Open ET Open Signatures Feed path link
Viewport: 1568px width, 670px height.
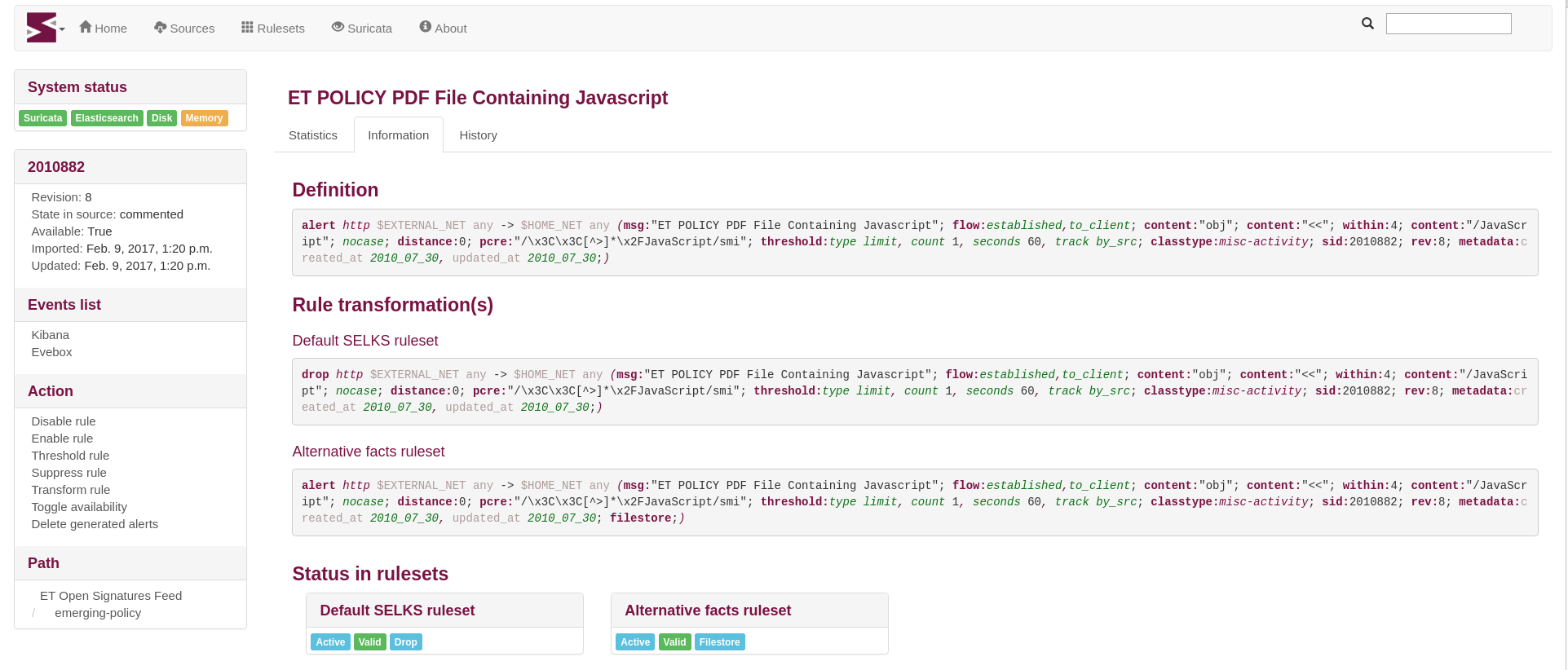point(111,596)
